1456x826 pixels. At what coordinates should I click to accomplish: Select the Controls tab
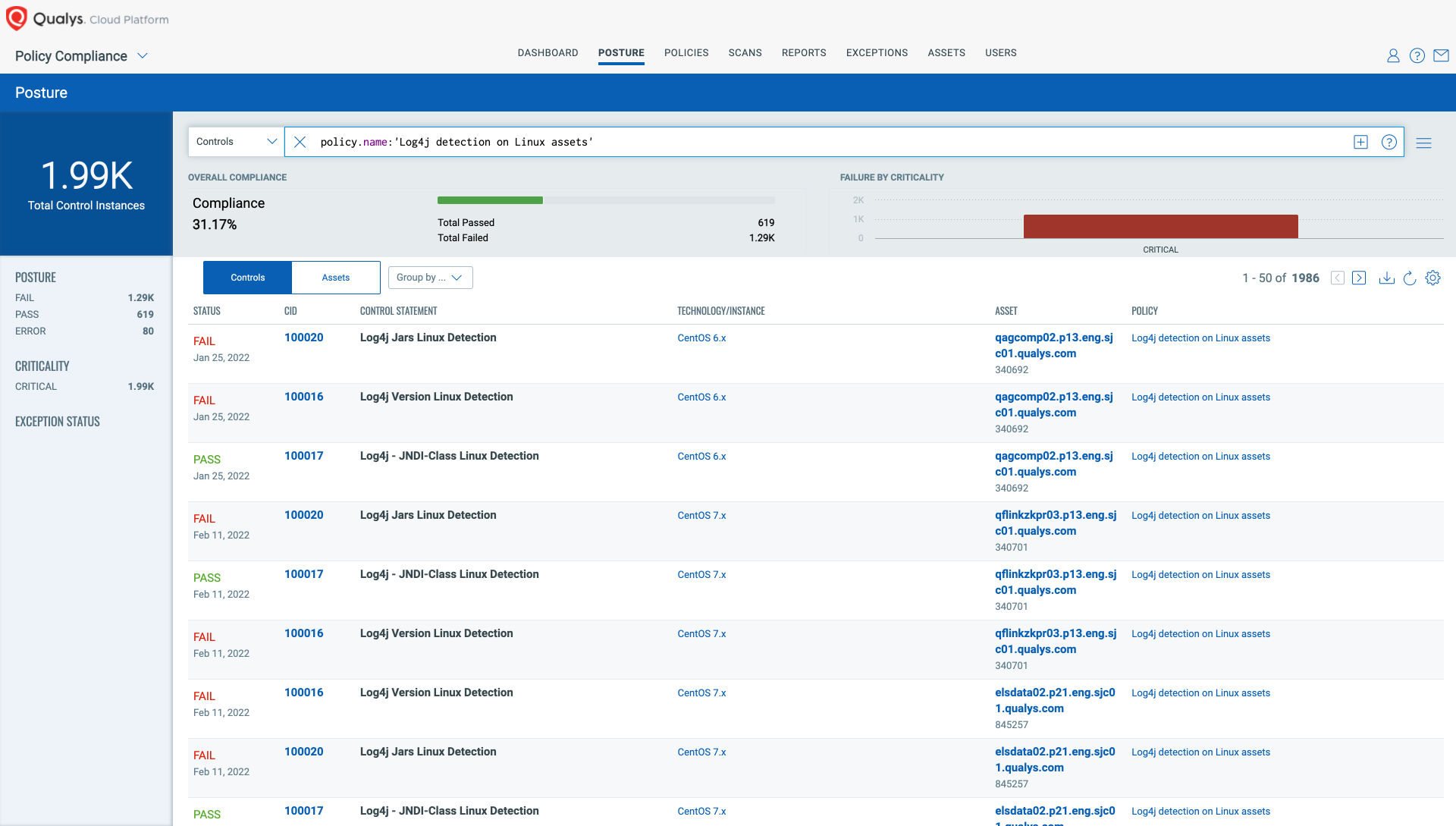[x=247, y=277]
